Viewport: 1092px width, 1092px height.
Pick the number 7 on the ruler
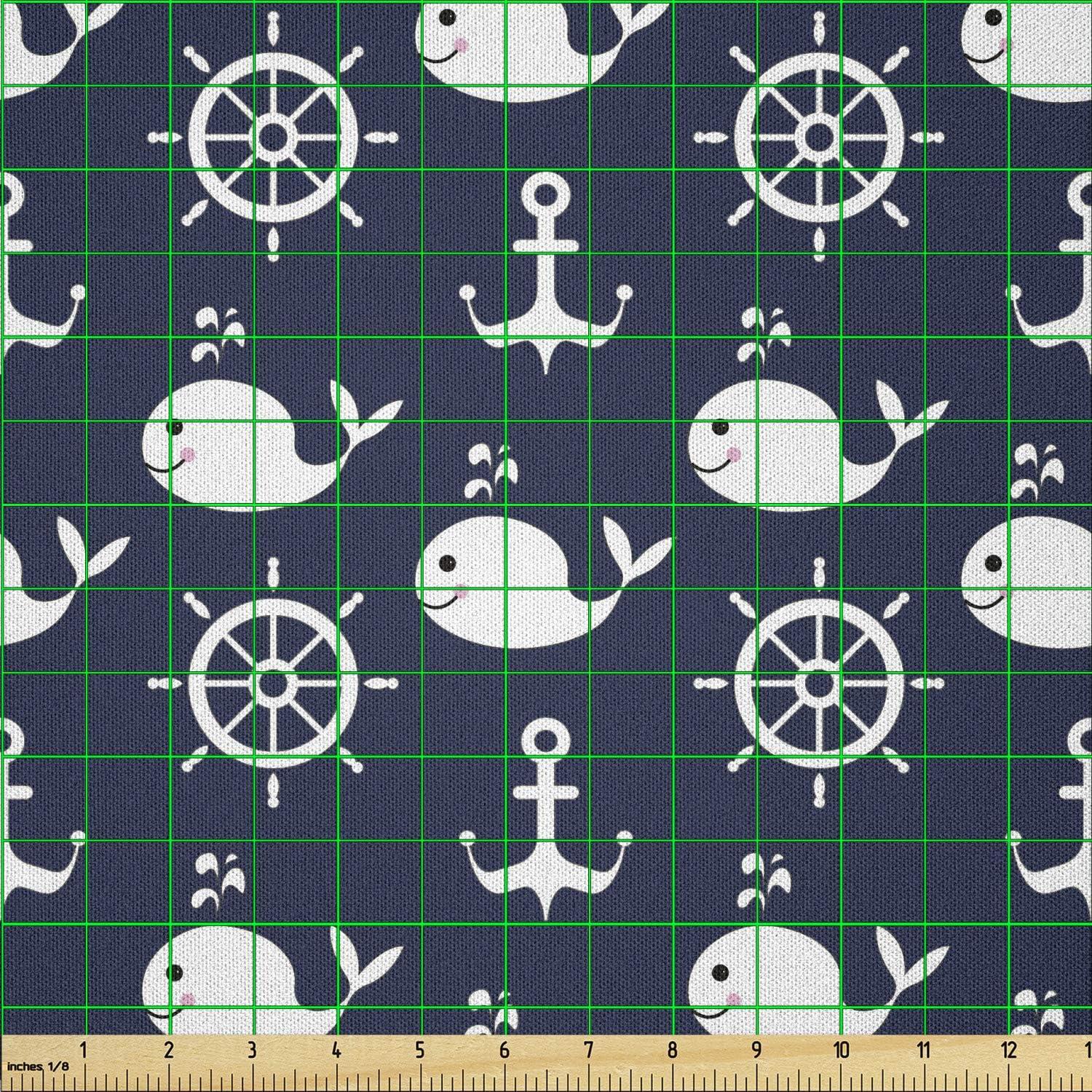click(588, 1051)
